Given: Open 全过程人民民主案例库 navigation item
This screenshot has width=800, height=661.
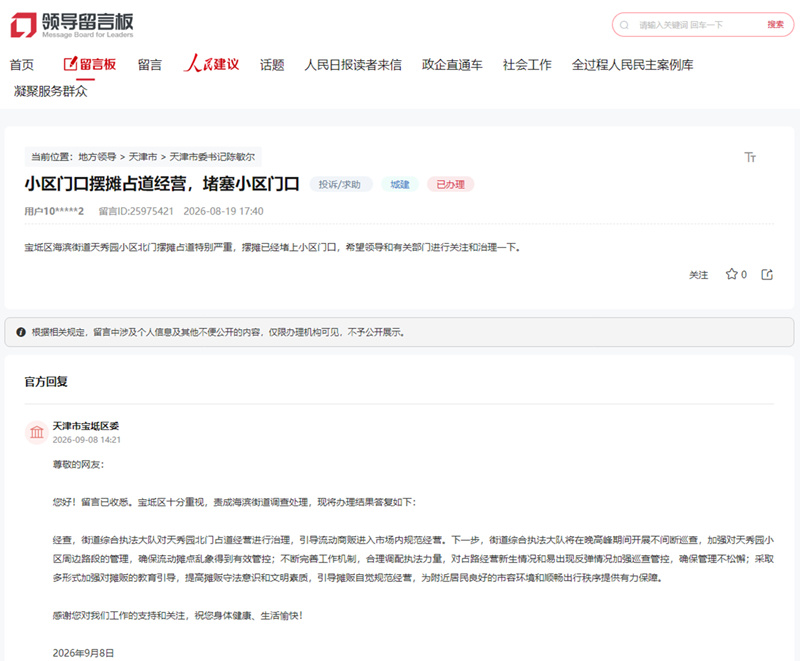Looking at the screenshot, I should [632, 65].
